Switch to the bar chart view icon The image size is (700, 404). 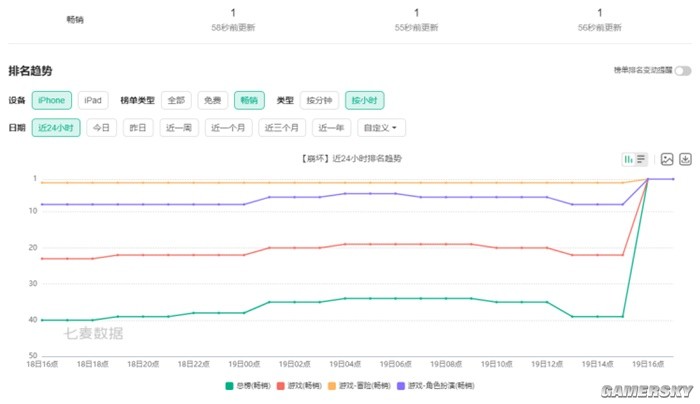click(629, 159)
